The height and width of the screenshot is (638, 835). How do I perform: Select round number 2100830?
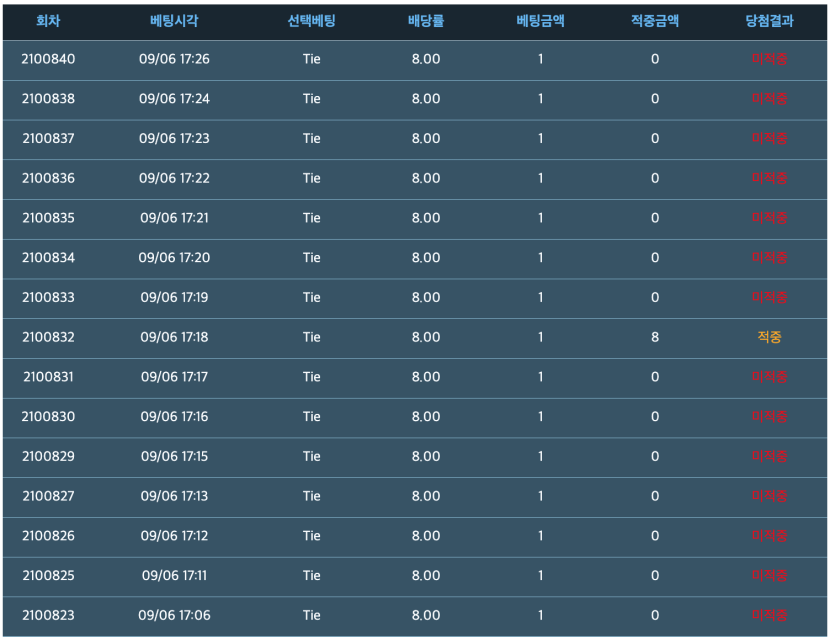pyautogui.click(x=48, y=416)
